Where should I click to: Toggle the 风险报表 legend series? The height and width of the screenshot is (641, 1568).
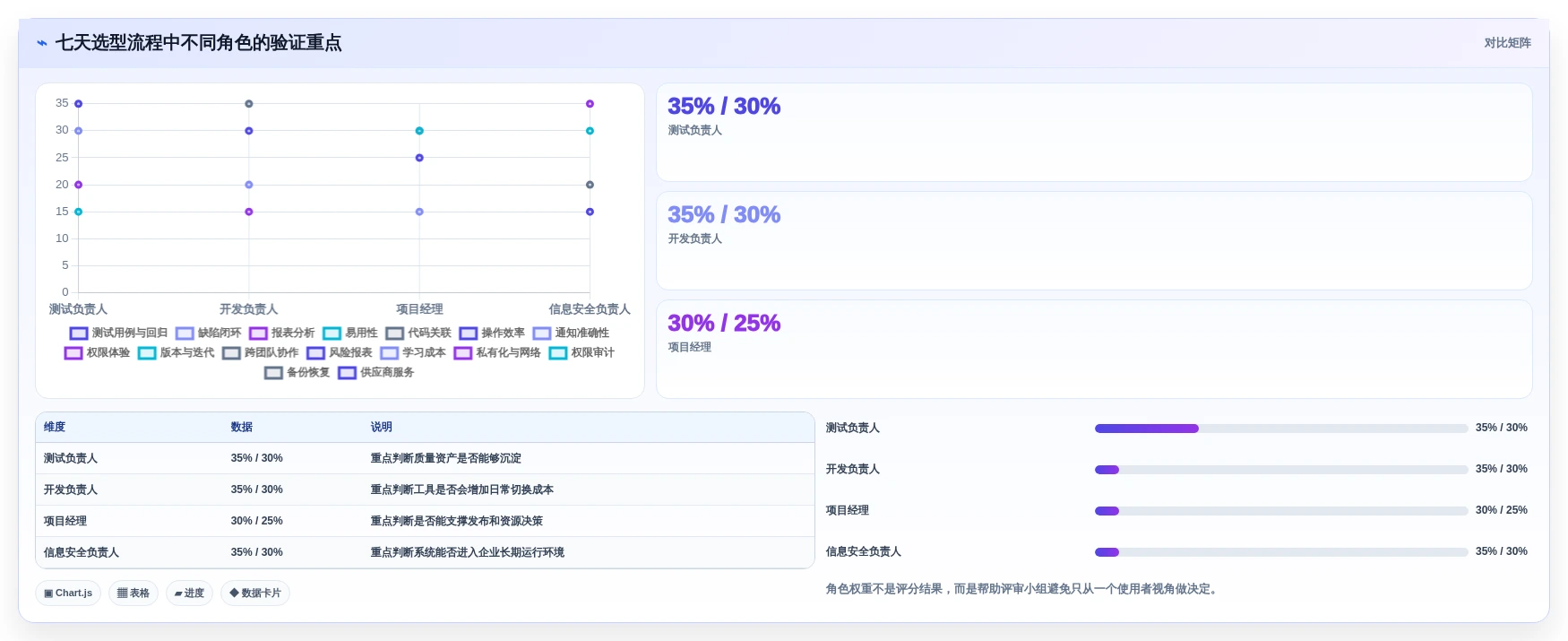pyautogui.click(x=339, y=352)
